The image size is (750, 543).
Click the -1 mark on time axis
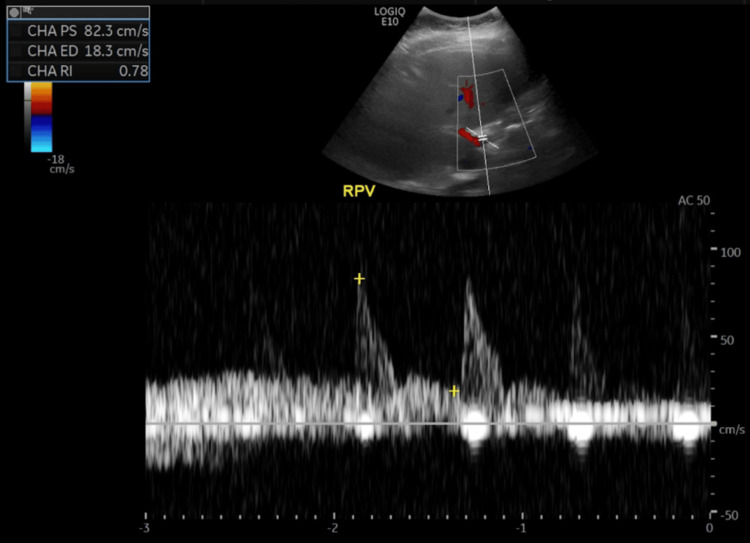click(521, 528)
